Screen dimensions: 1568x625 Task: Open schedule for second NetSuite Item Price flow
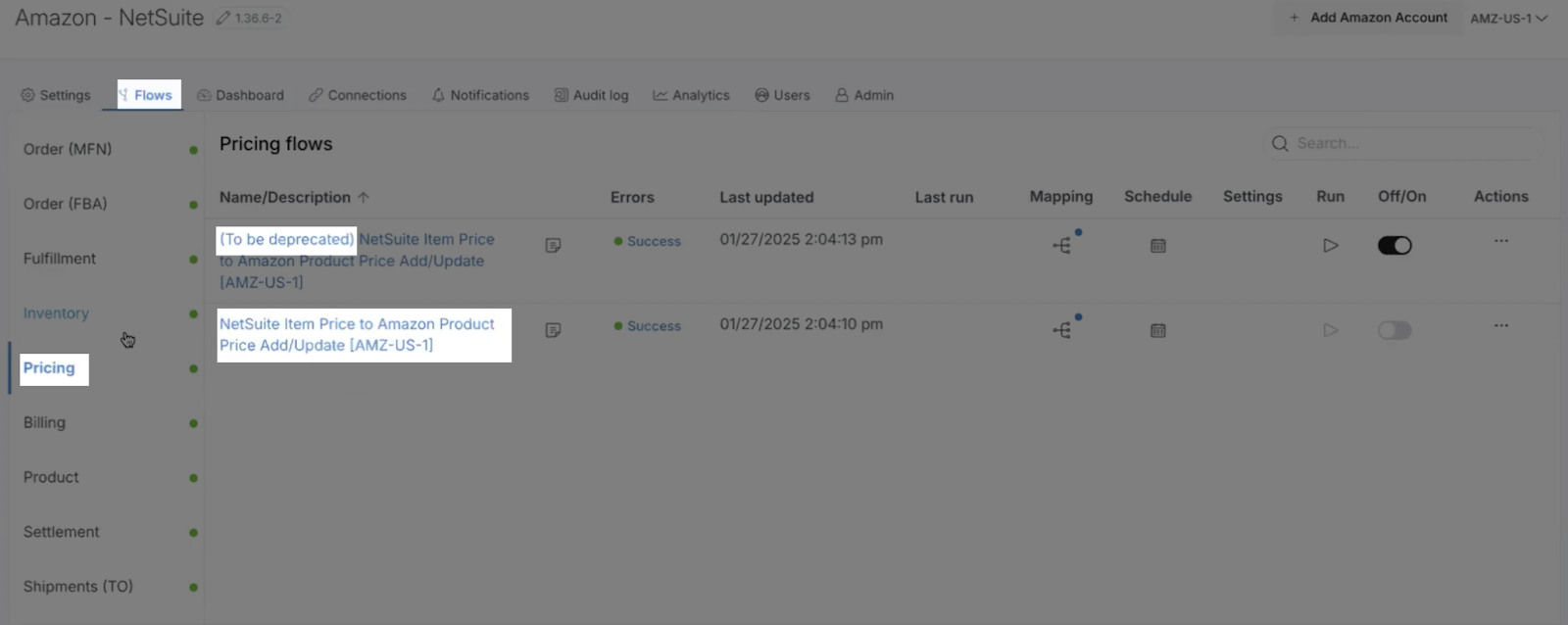coord(1158,331)
